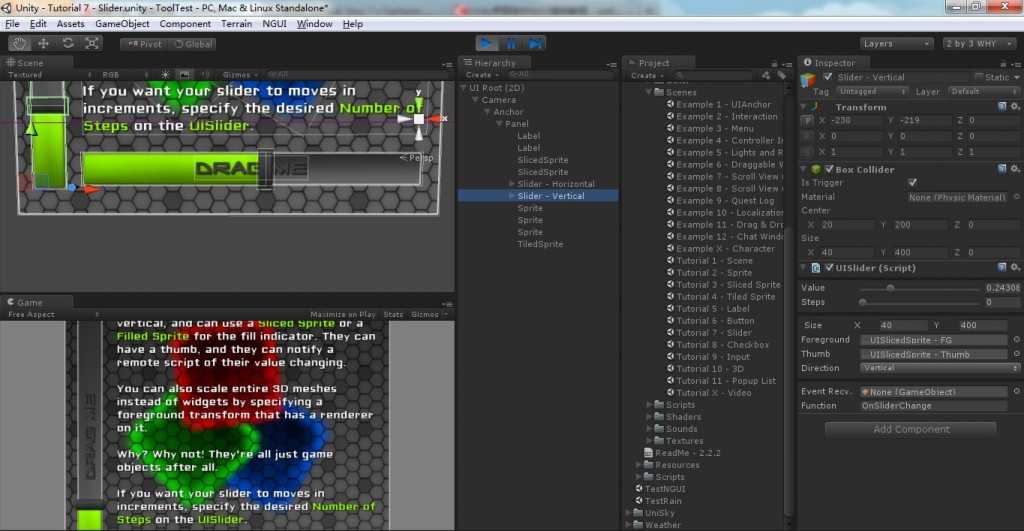
Task: Open the Scene view Gizmos dropdown
Action: point(240,75)
